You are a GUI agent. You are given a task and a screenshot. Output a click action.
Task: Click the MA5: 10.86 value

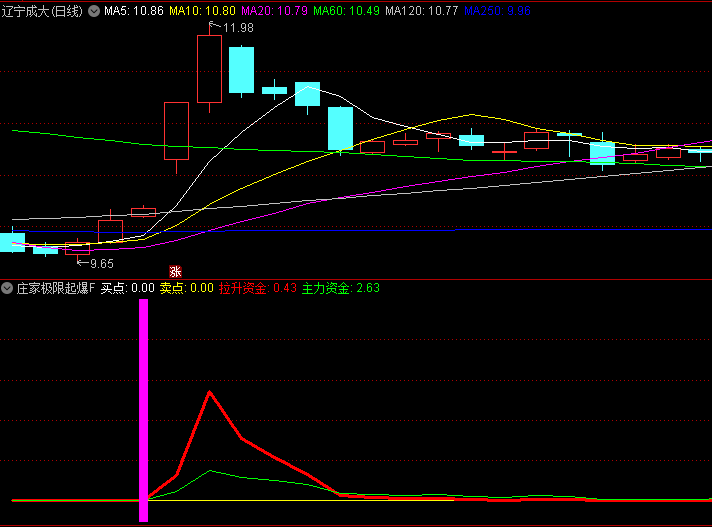tap(134, 11)
